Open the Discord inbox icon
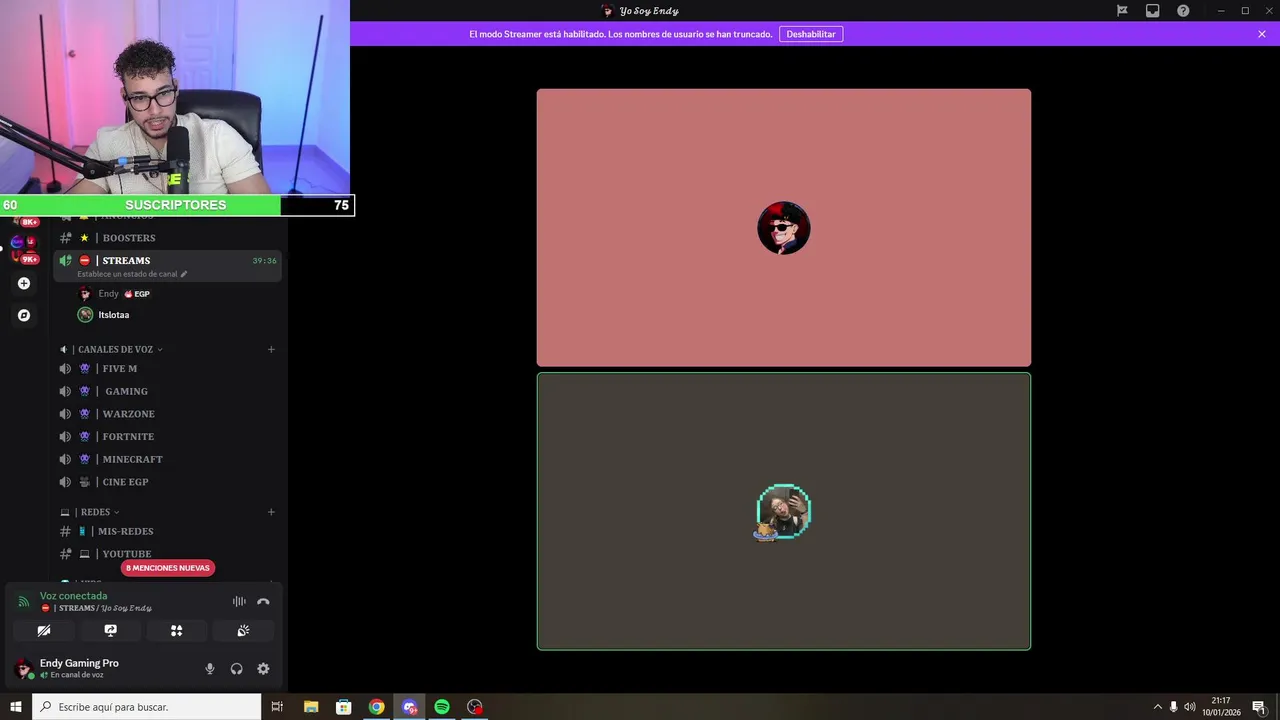Viewport: 1280px width, 720px height. pos(1152,11)
